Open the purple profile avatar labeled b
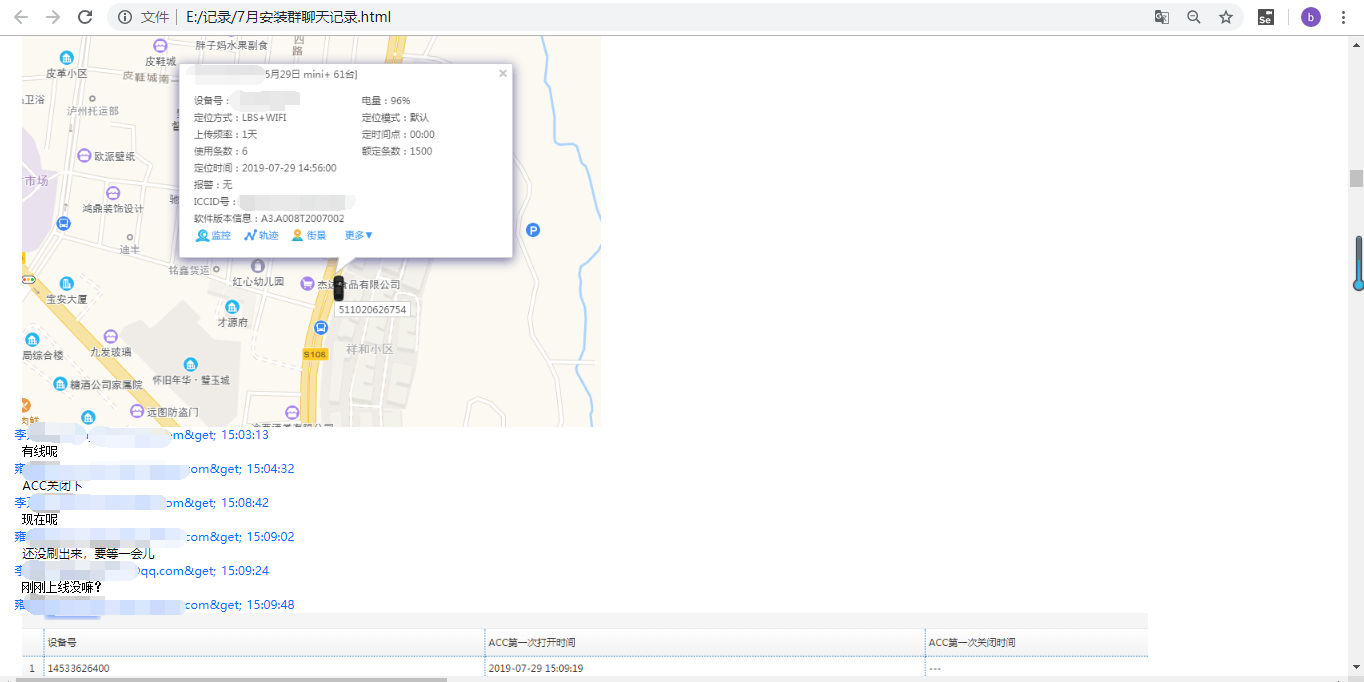 tap(1311, 17)
